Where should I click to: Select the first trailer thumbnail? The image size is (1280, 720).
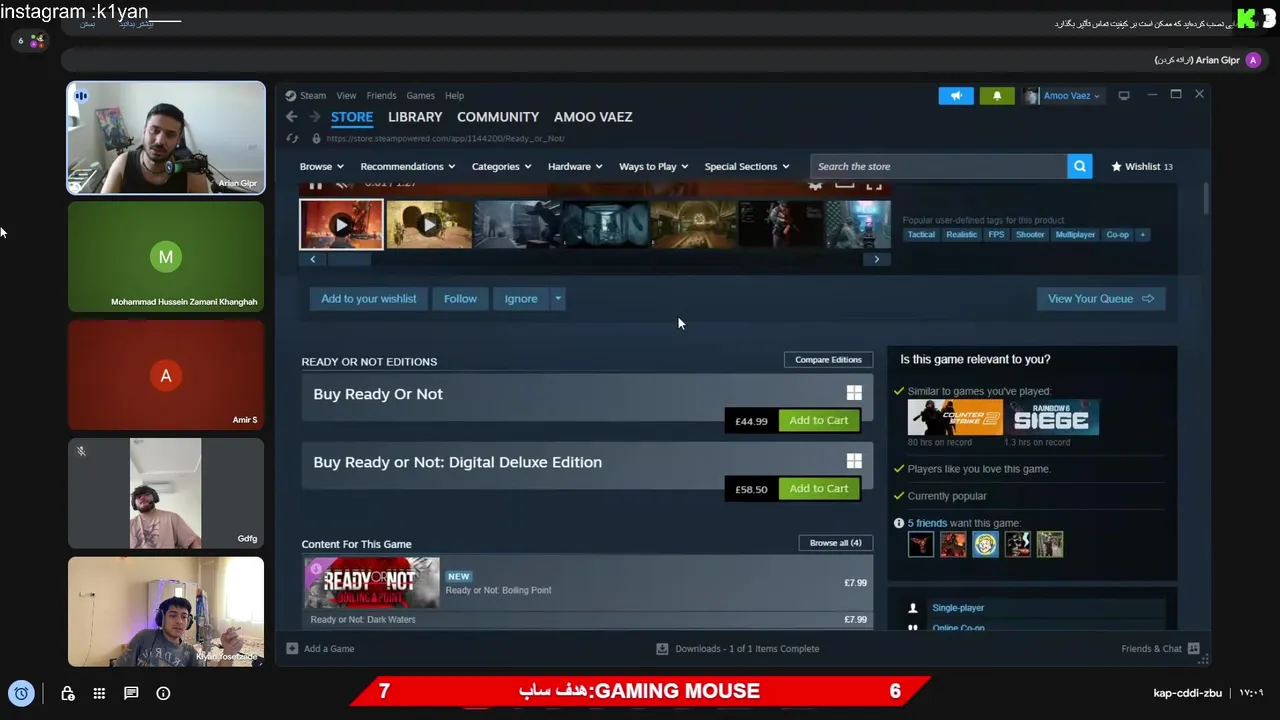click(x=341, y=224)
